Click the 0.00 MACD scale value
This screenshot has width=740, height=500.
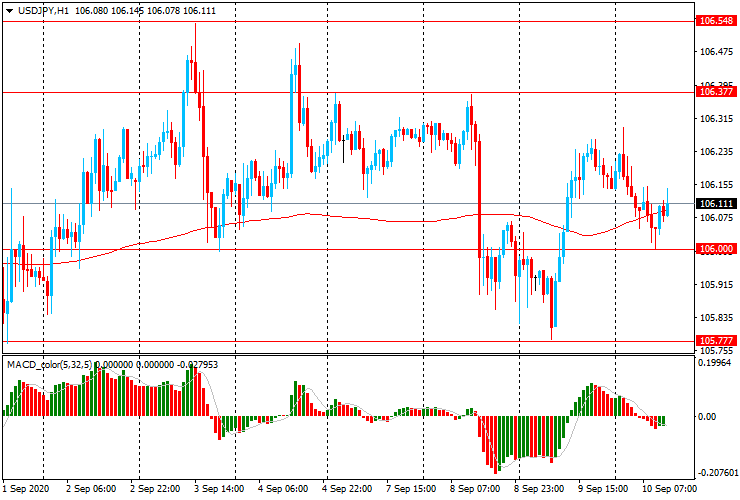[707, 417]
